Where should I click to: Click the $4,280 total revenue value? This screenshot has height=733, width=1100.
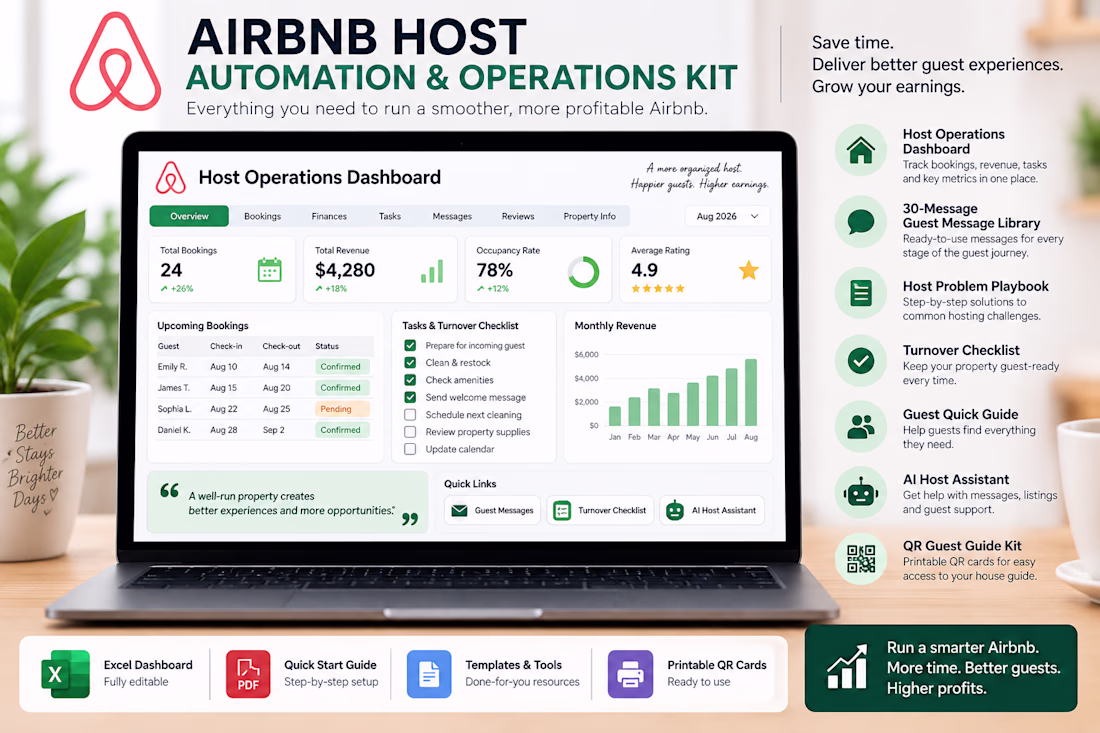click(344, 270)
